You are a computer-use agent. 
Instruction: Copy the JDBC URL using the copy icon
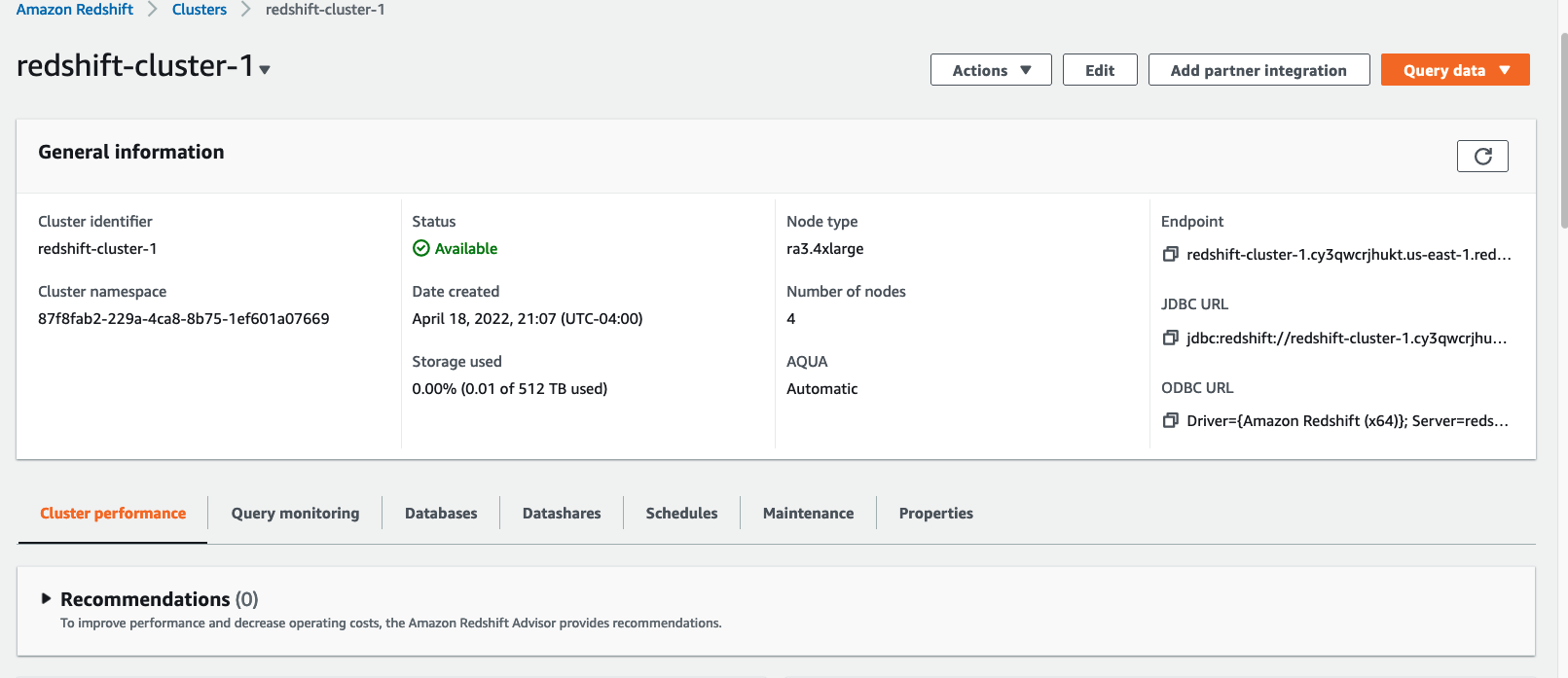pyautogui.click(x=1170, y=338)
